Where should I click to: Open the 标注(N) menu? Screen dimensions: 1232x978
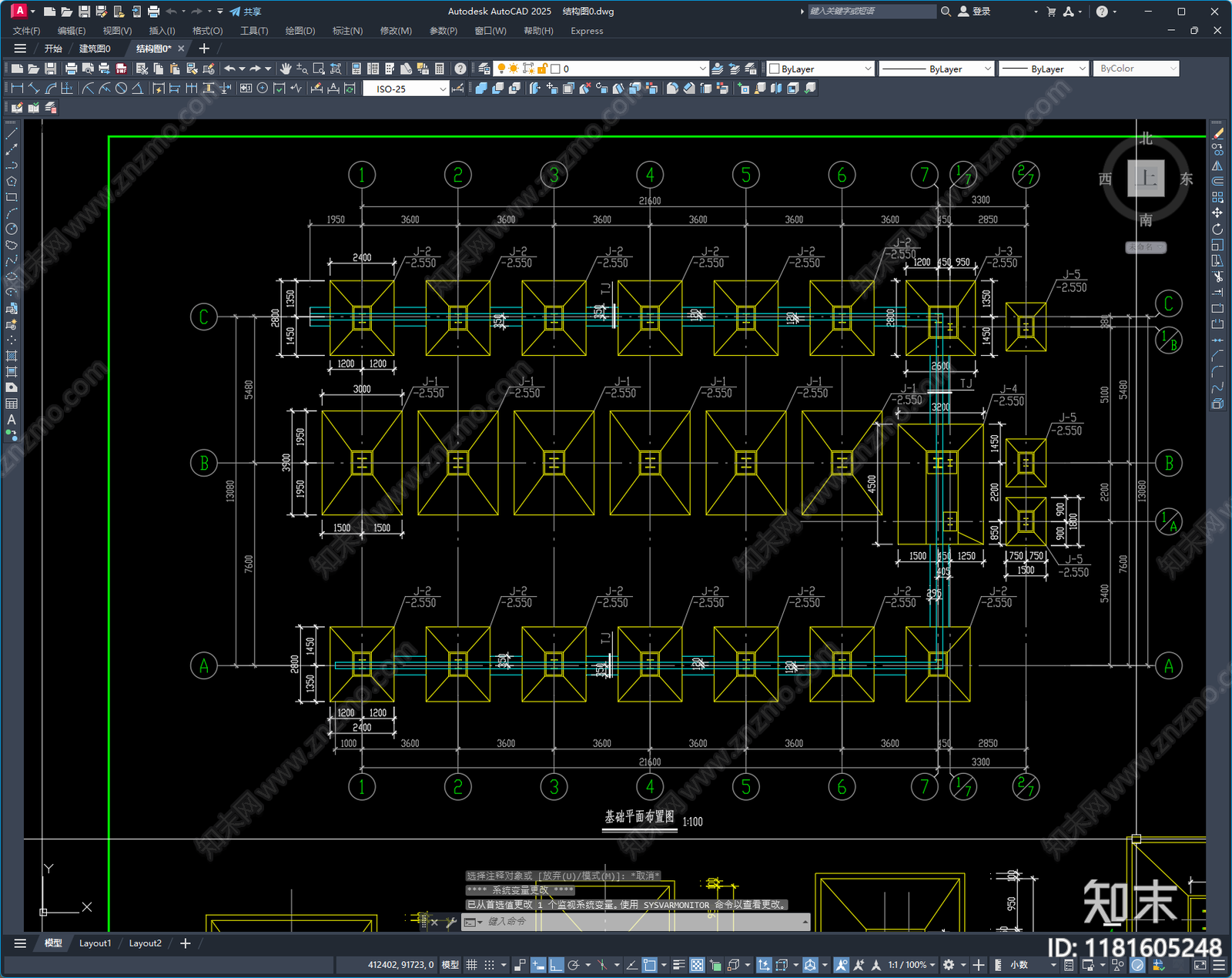pyautogui.click(x=347, y=31)
